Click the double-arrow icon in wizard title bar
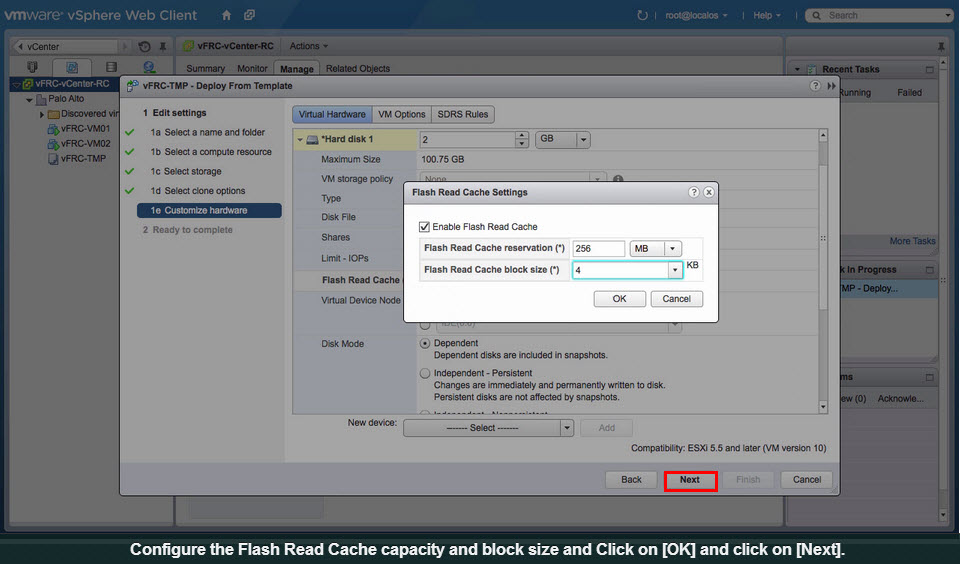 [831, 86]
